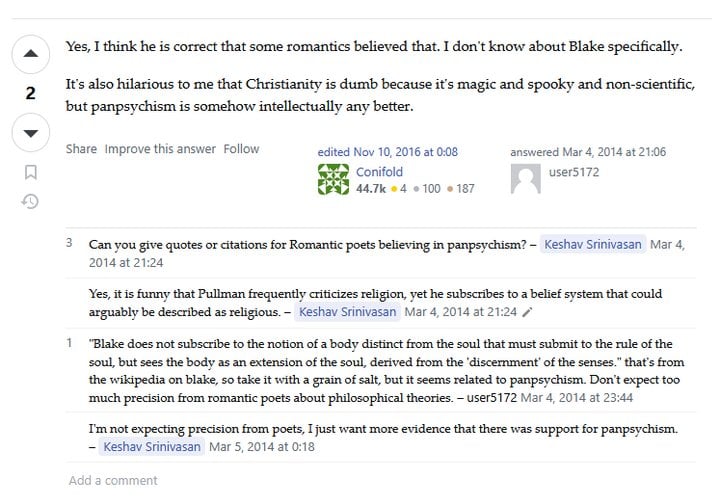View edit history dated Nov 10, 2016
This screenshot has height=504, width=720.
tap(388, 152)
